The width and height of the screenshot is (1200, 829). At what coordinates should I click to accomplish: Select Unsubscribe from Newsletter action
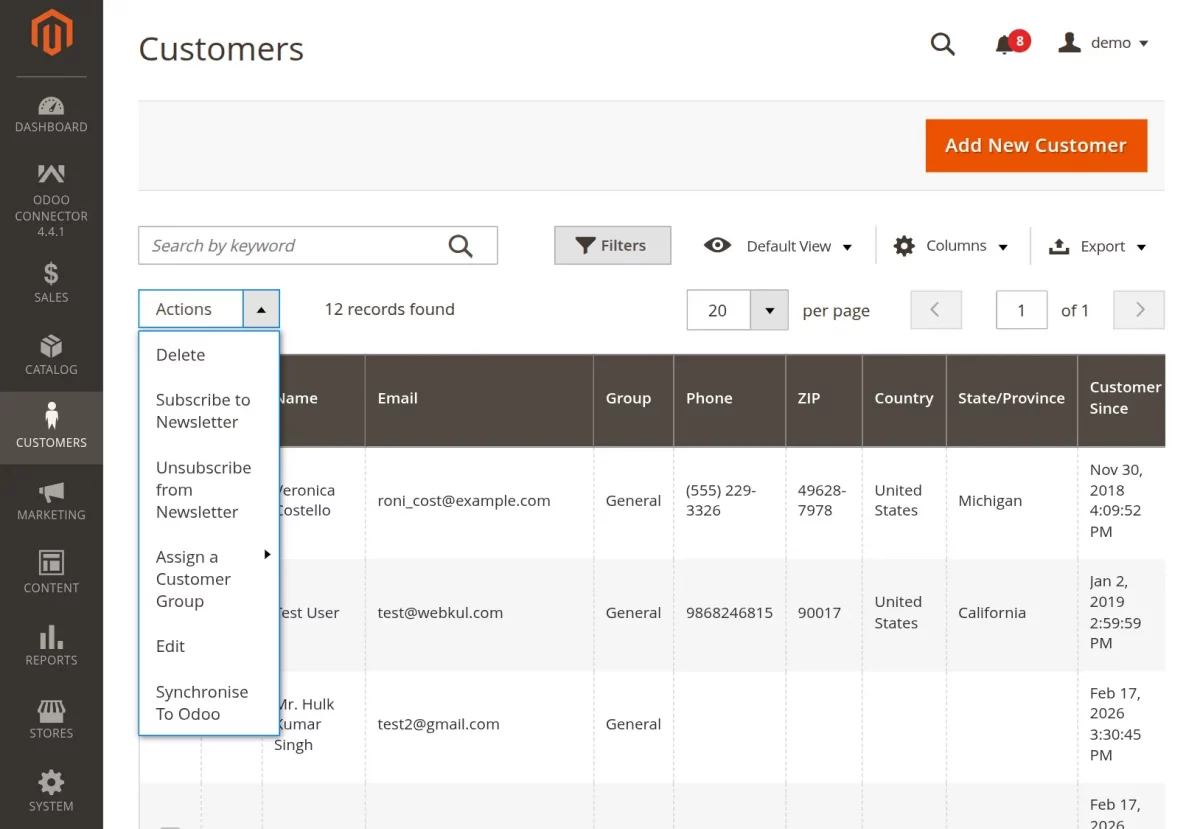208,490
